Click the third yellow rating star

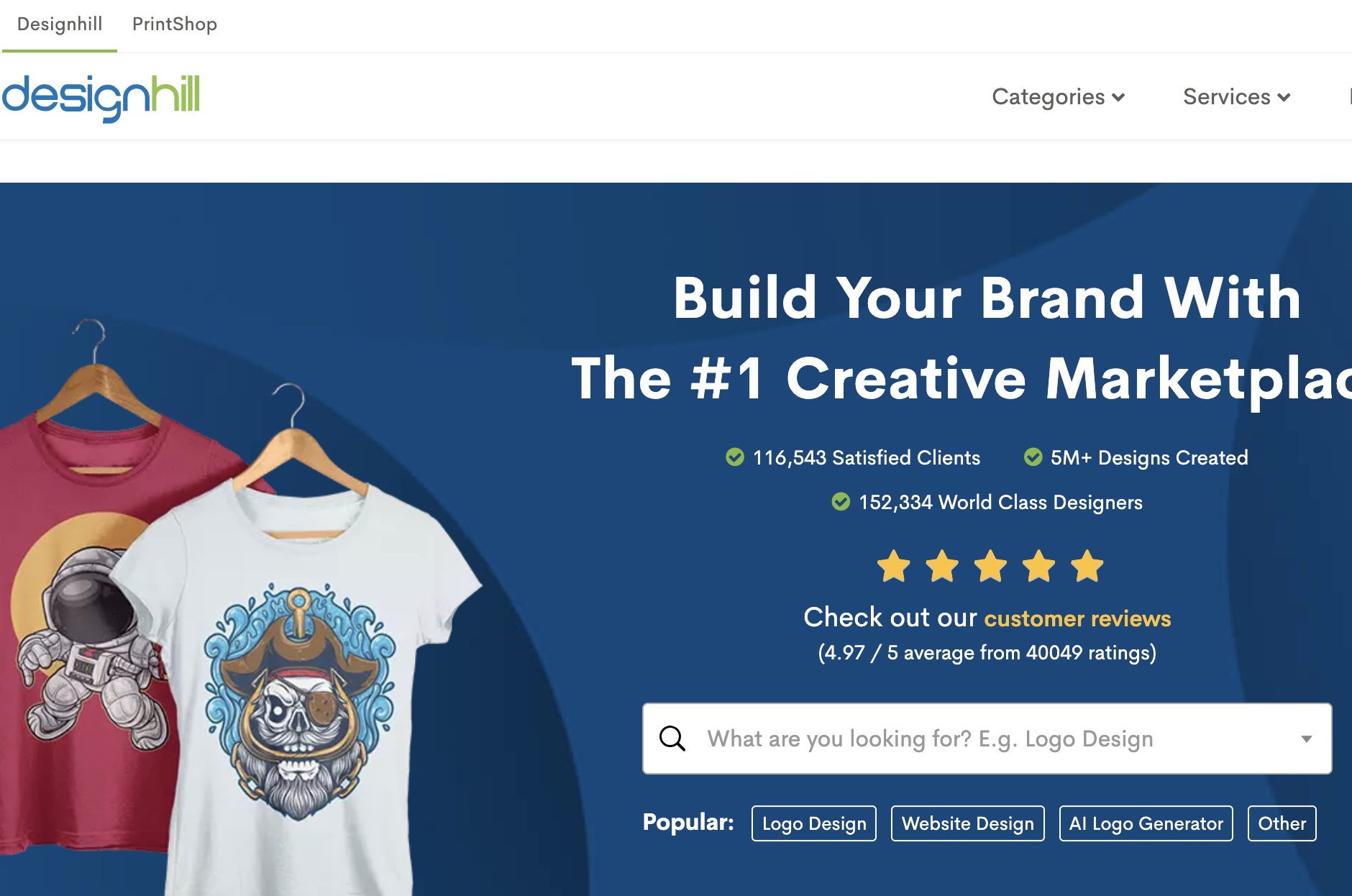coord(991,566)
